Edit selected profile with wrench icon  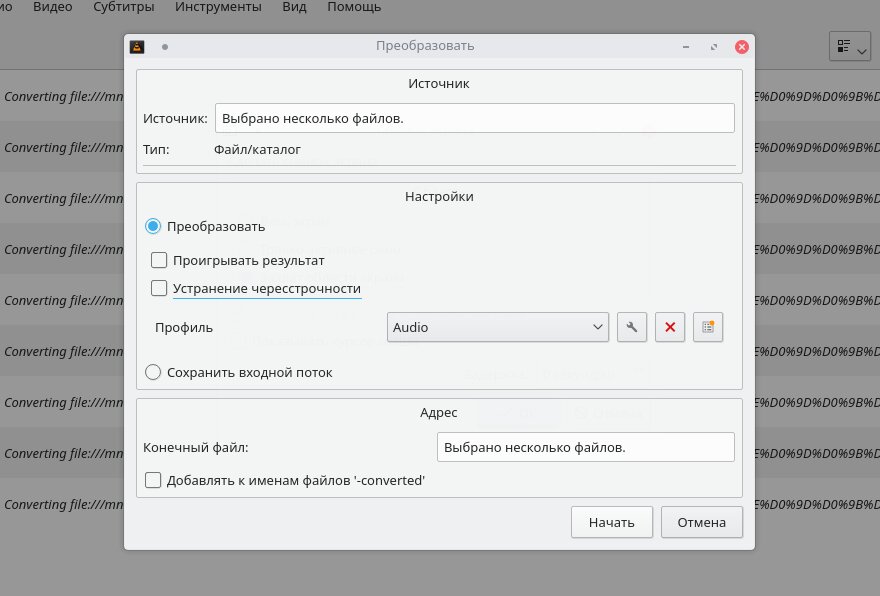(632, 327)
